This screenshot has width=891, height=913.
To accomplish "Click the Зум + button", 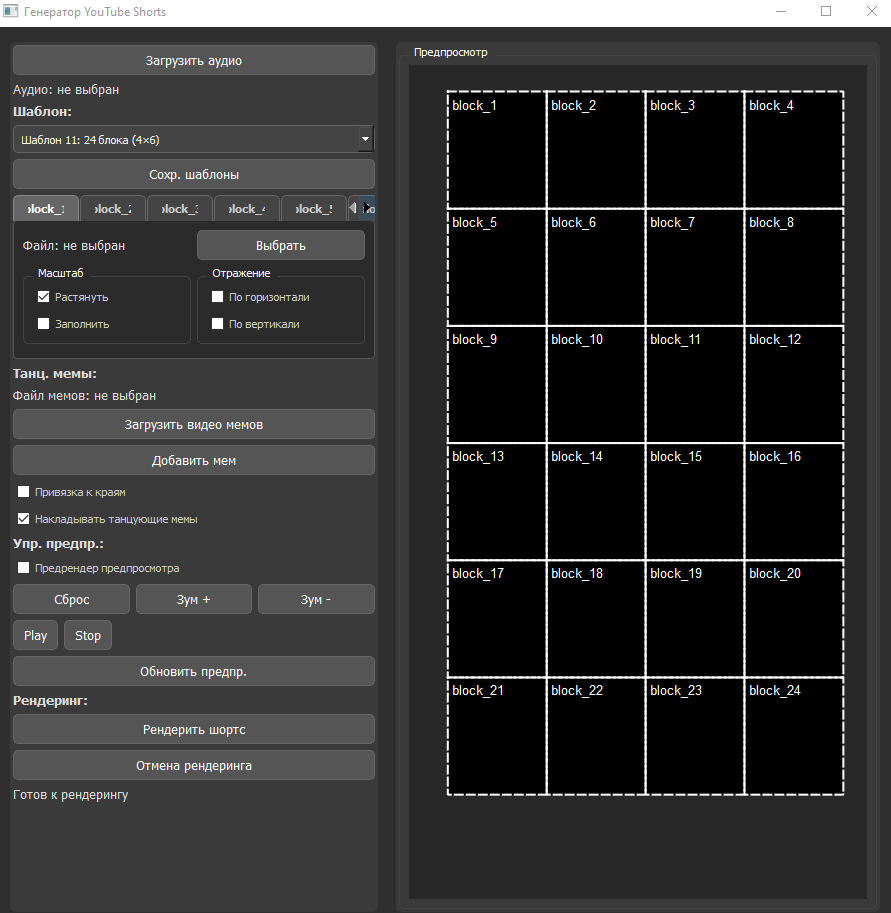I will tap(193, 600).
